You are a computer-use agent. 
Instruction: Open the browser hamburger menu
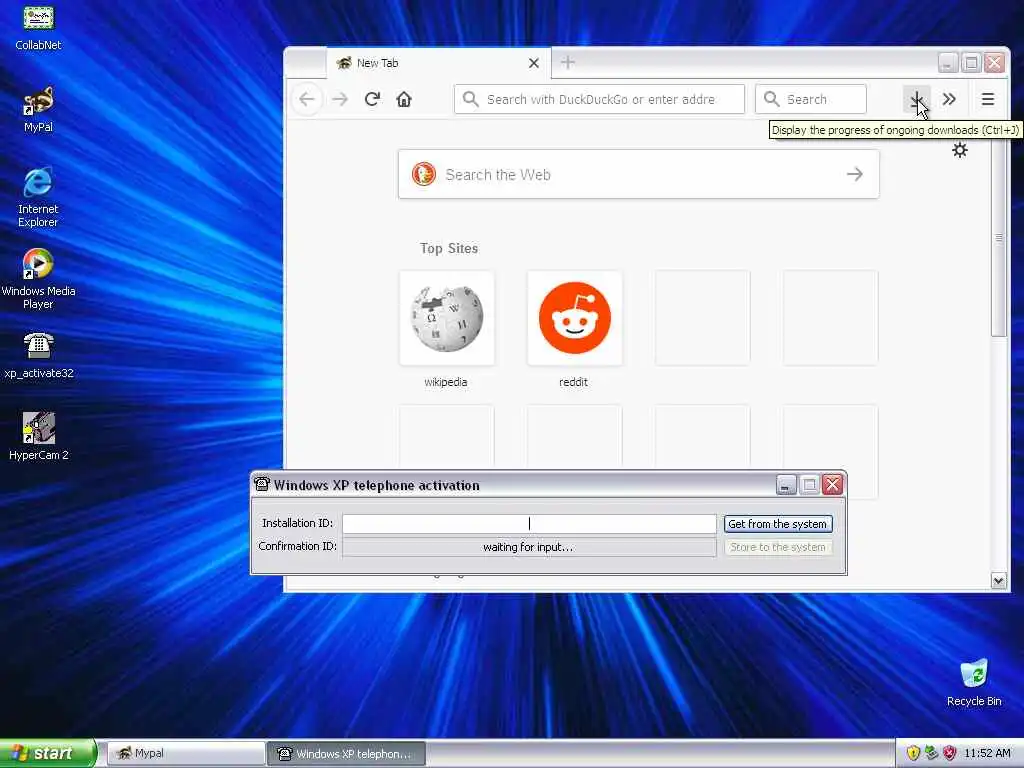987,99
